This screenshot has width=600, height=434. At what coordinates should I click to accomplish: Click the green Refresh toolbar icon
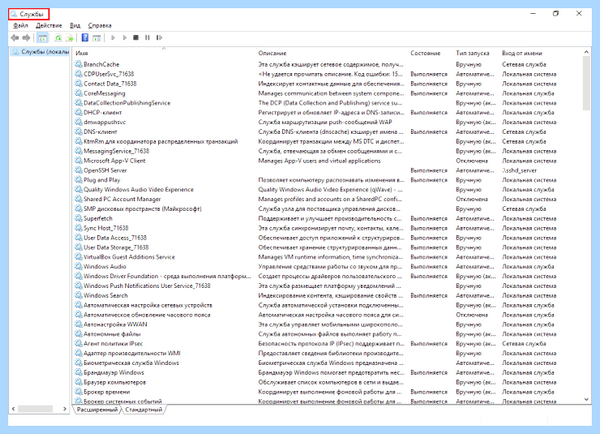tap(58, 38)
